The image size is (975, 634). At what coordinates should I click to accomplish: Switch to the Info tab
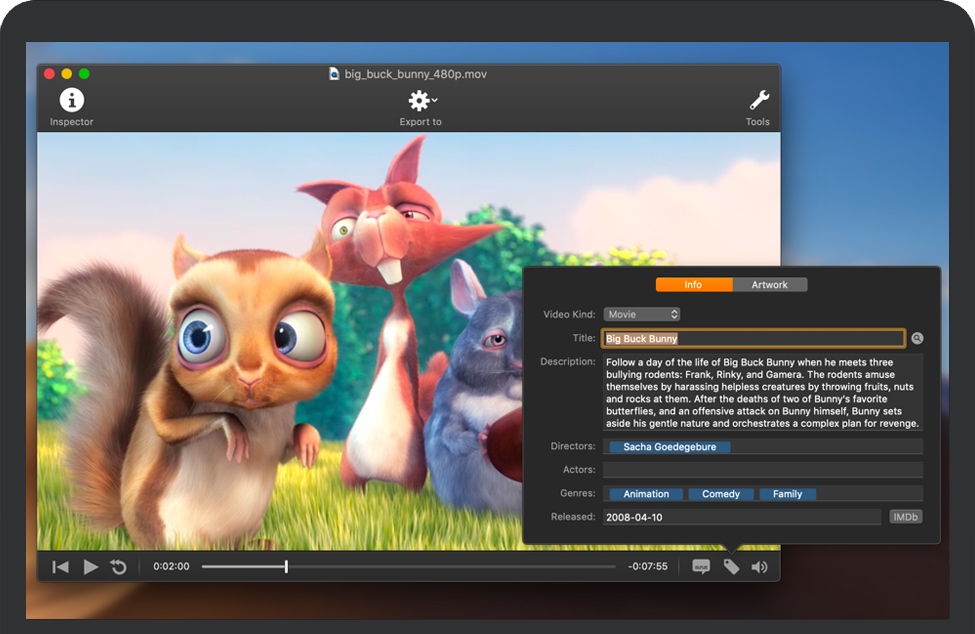(x=693, y=285)
